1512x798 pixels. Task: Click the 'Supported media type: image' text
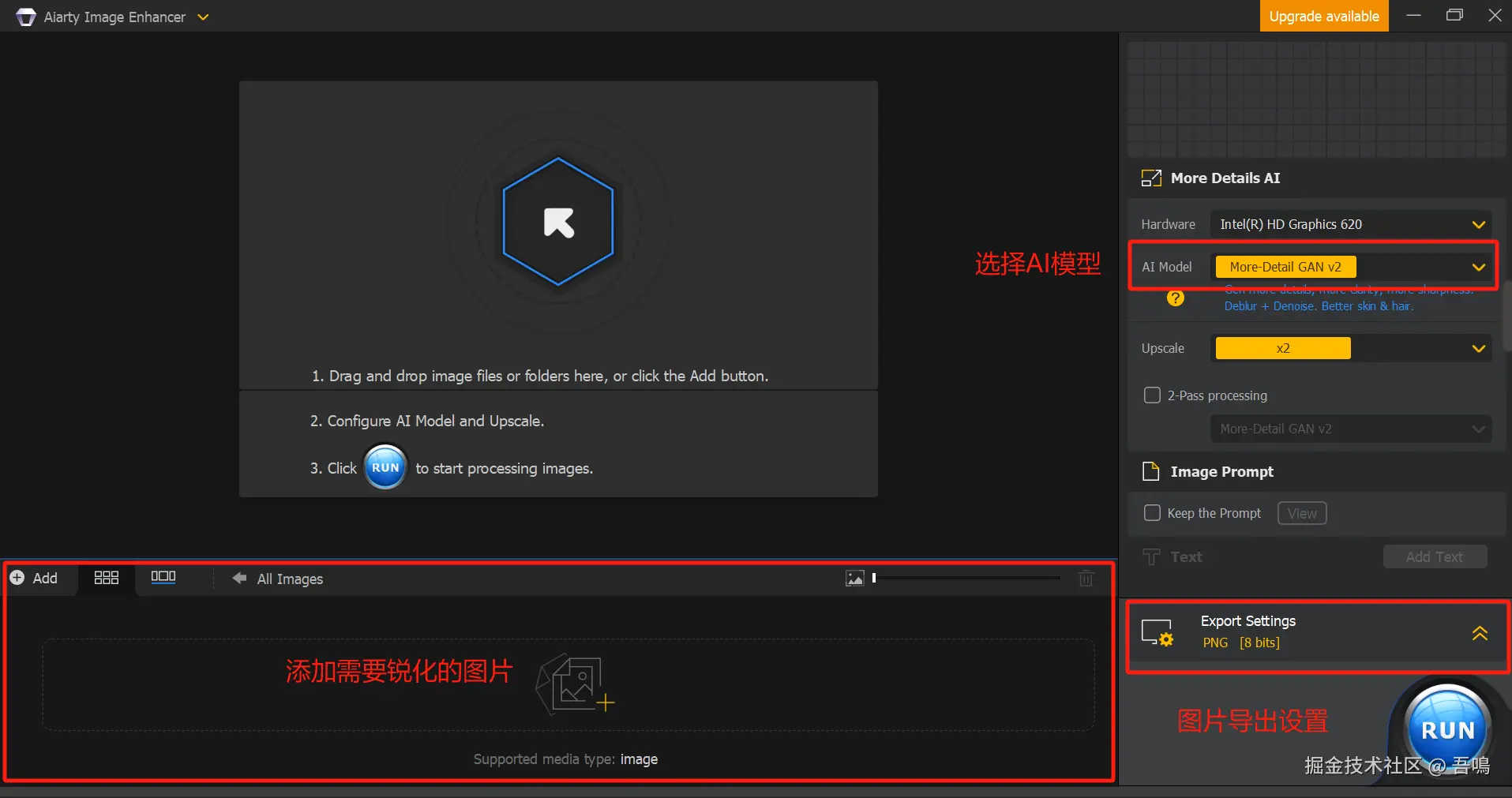pos(565,759)
